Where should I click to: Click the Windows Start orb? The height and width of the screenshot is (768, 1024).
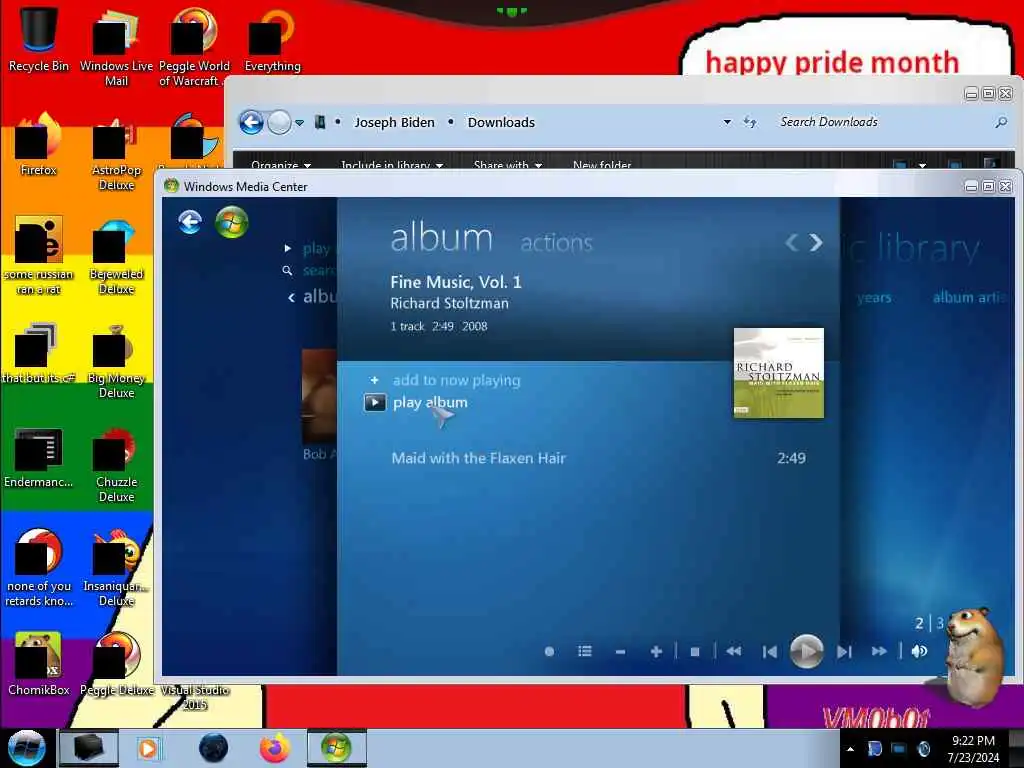[27, 748]
